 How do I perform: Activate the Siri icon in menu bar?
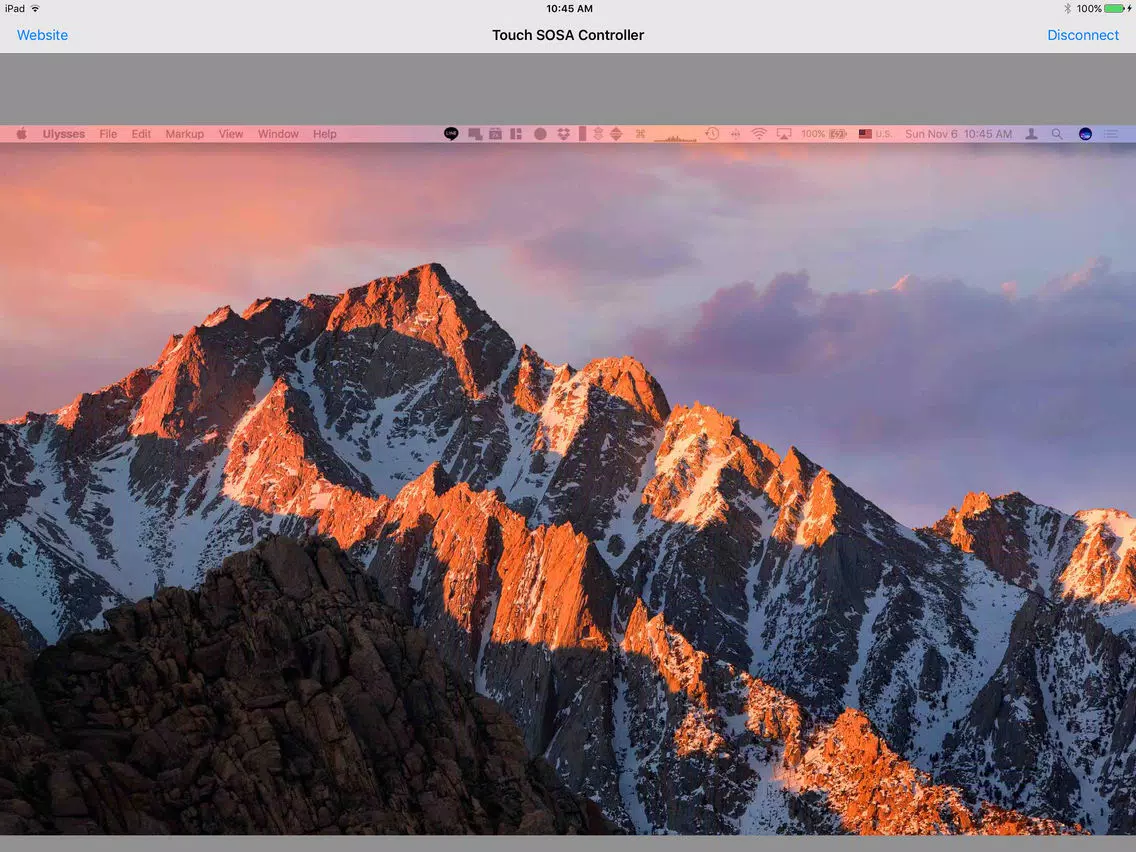click(x=1085, y=134)
